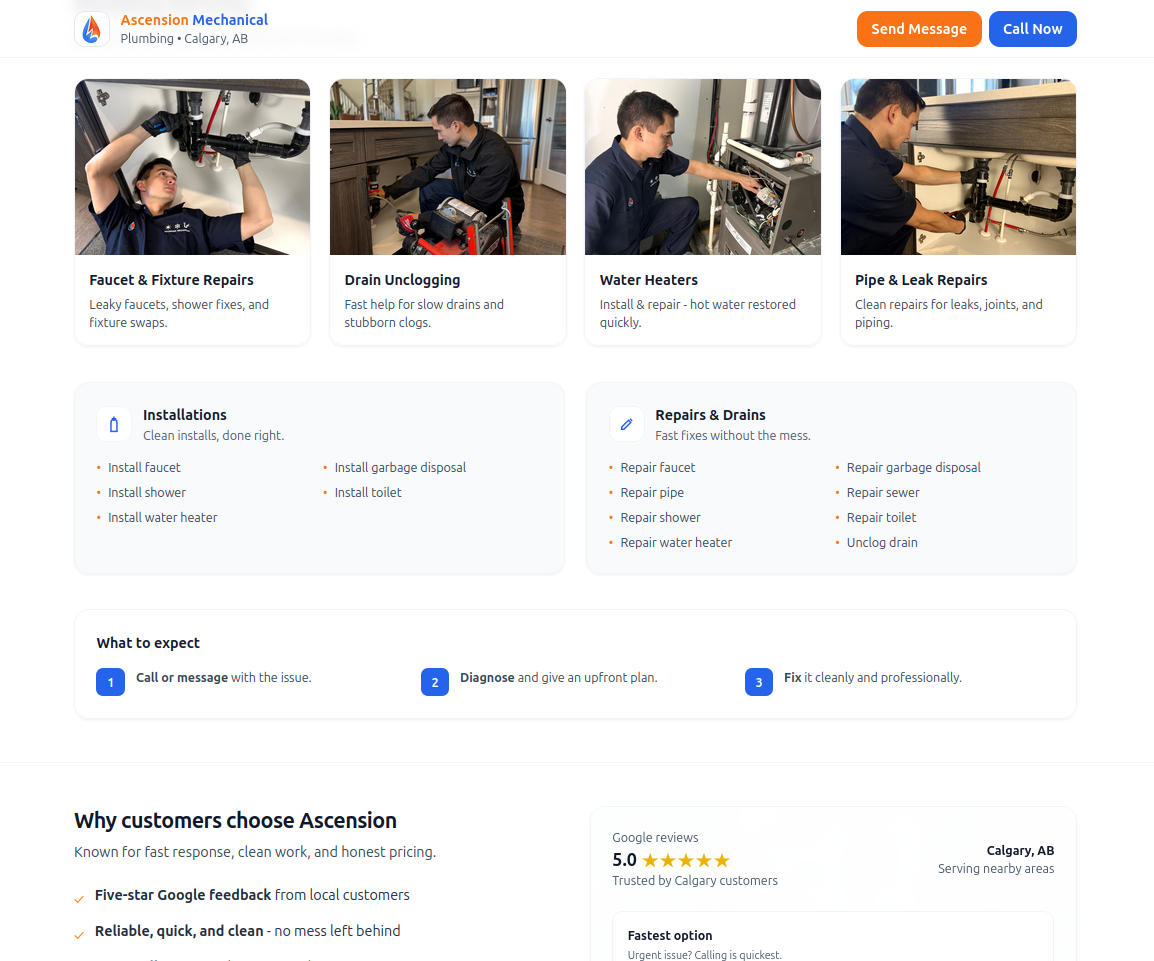Click the step 2 number badge
The height and width of the screenshot is (961, 1154).
435,682
